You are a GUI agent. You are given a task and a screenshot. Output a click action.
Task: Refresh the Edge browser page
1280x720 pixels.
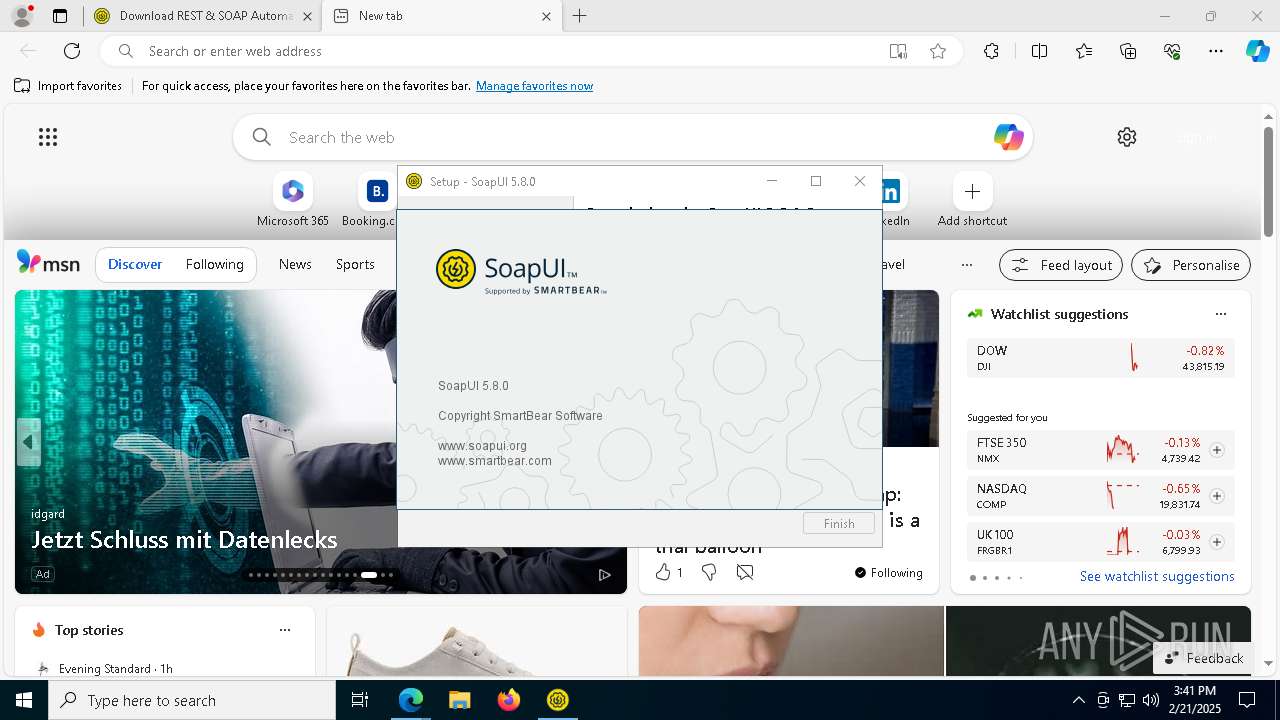[72, 51]
